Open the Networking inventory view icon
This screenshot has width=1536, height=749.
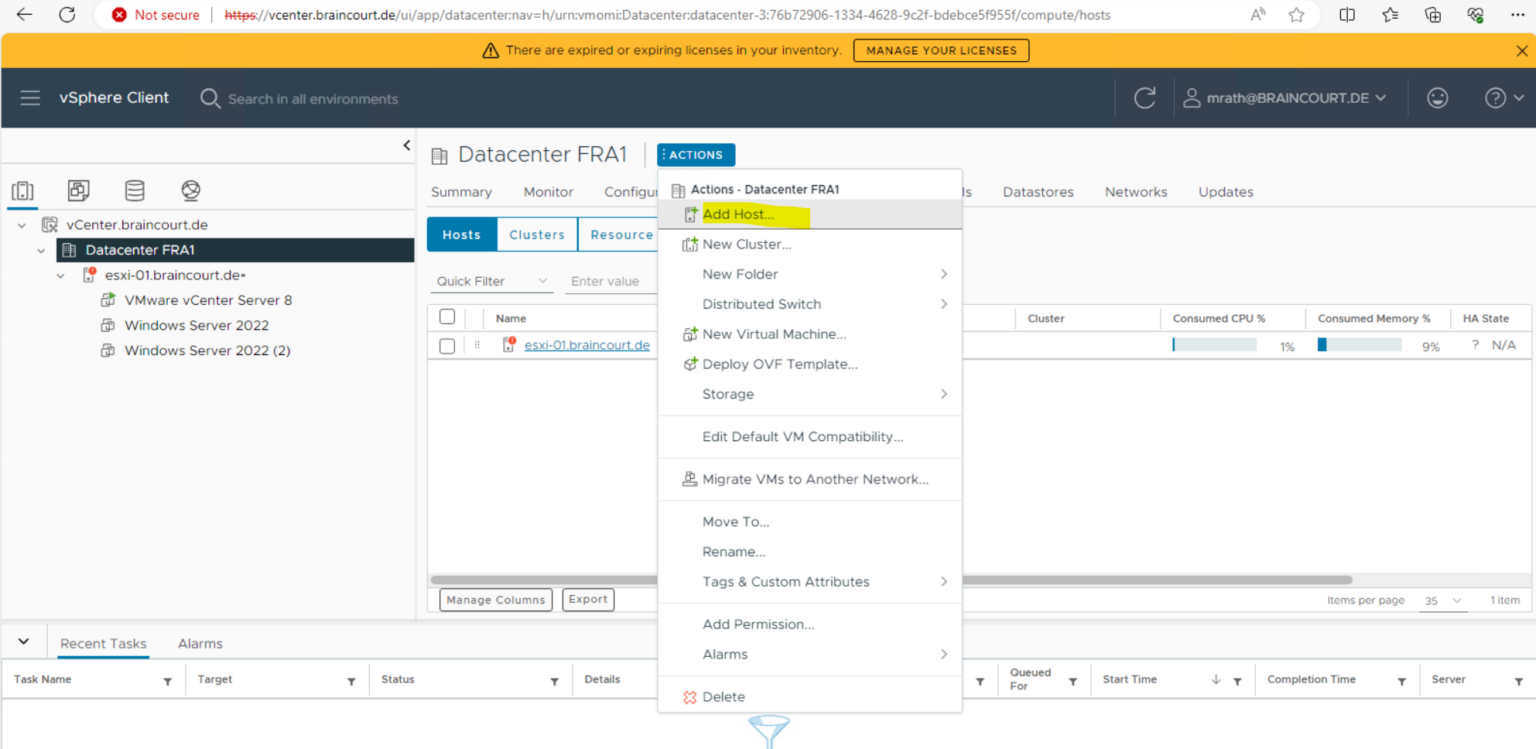[x=191, y=191]
